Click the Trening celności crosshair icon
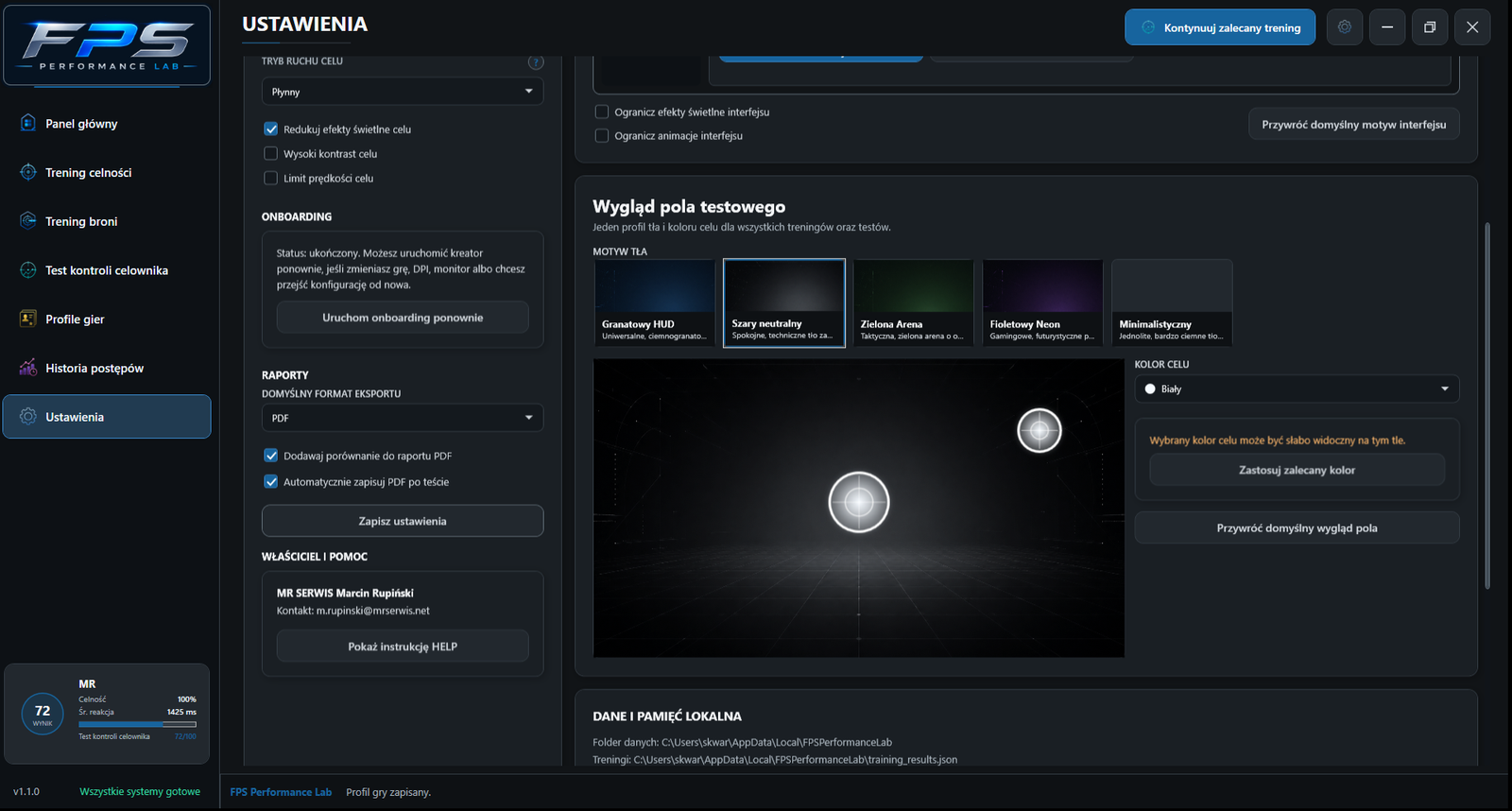The height and width of the screenshot is (811, 1512). [x=28, y=172]
